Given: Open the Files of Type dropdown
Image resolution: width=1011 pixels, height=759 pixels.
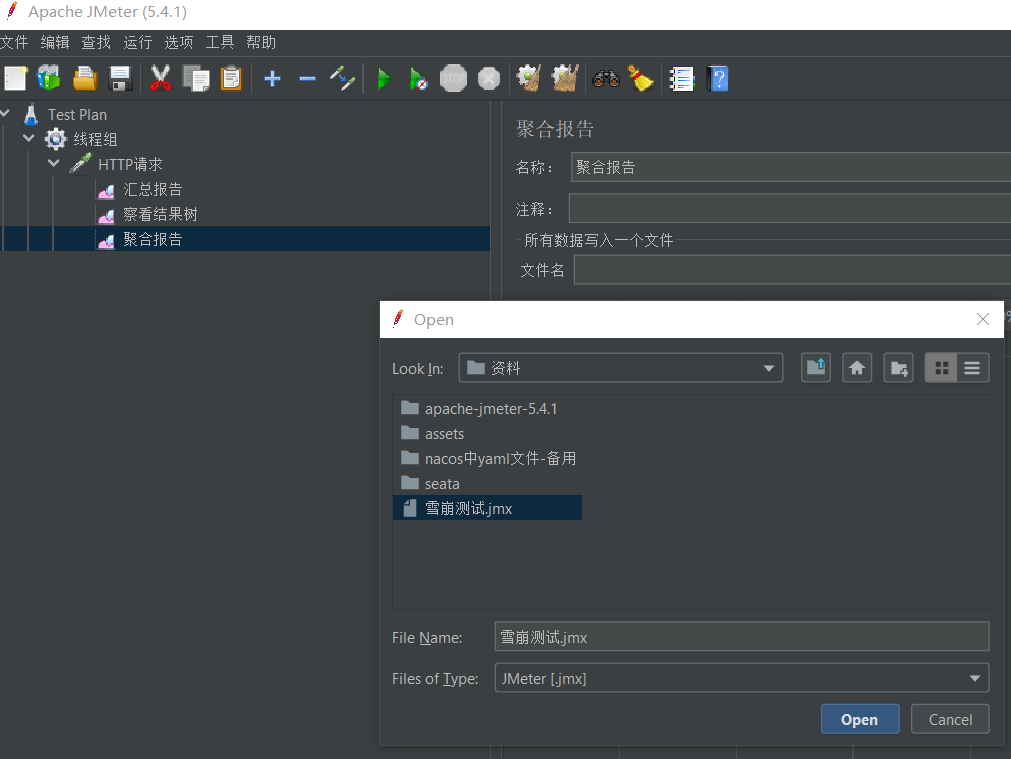Looking at the screenshot, I should (974, 678).
